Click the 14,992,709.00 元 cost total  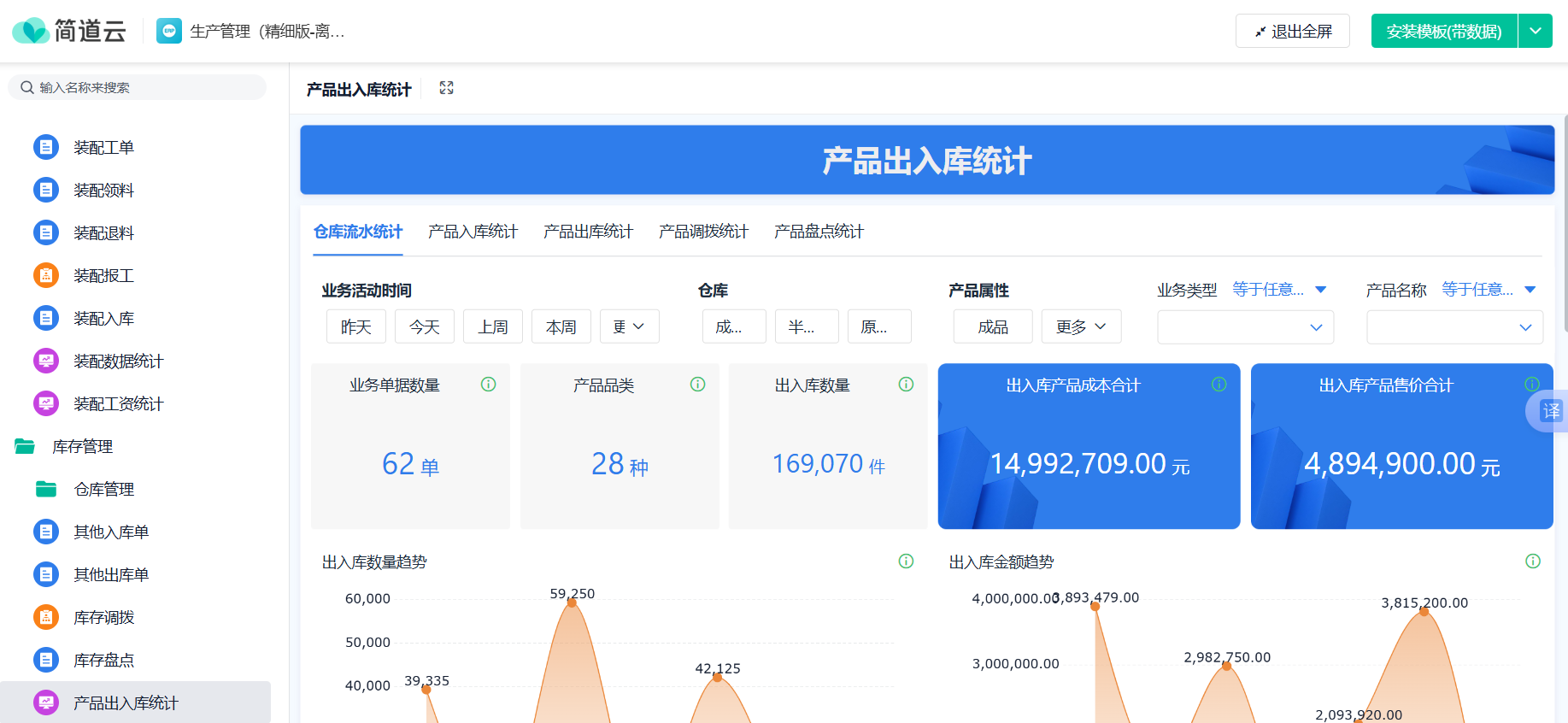(1089, 464)
